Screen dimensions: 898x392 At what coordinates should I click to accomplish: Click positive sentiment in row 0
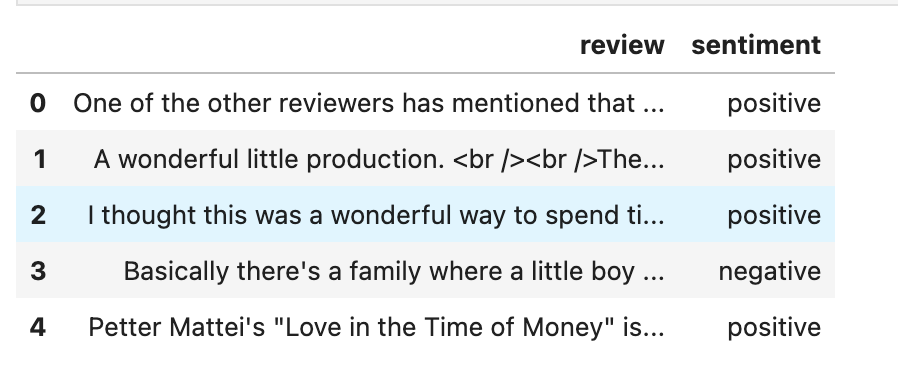pos(774,104)
